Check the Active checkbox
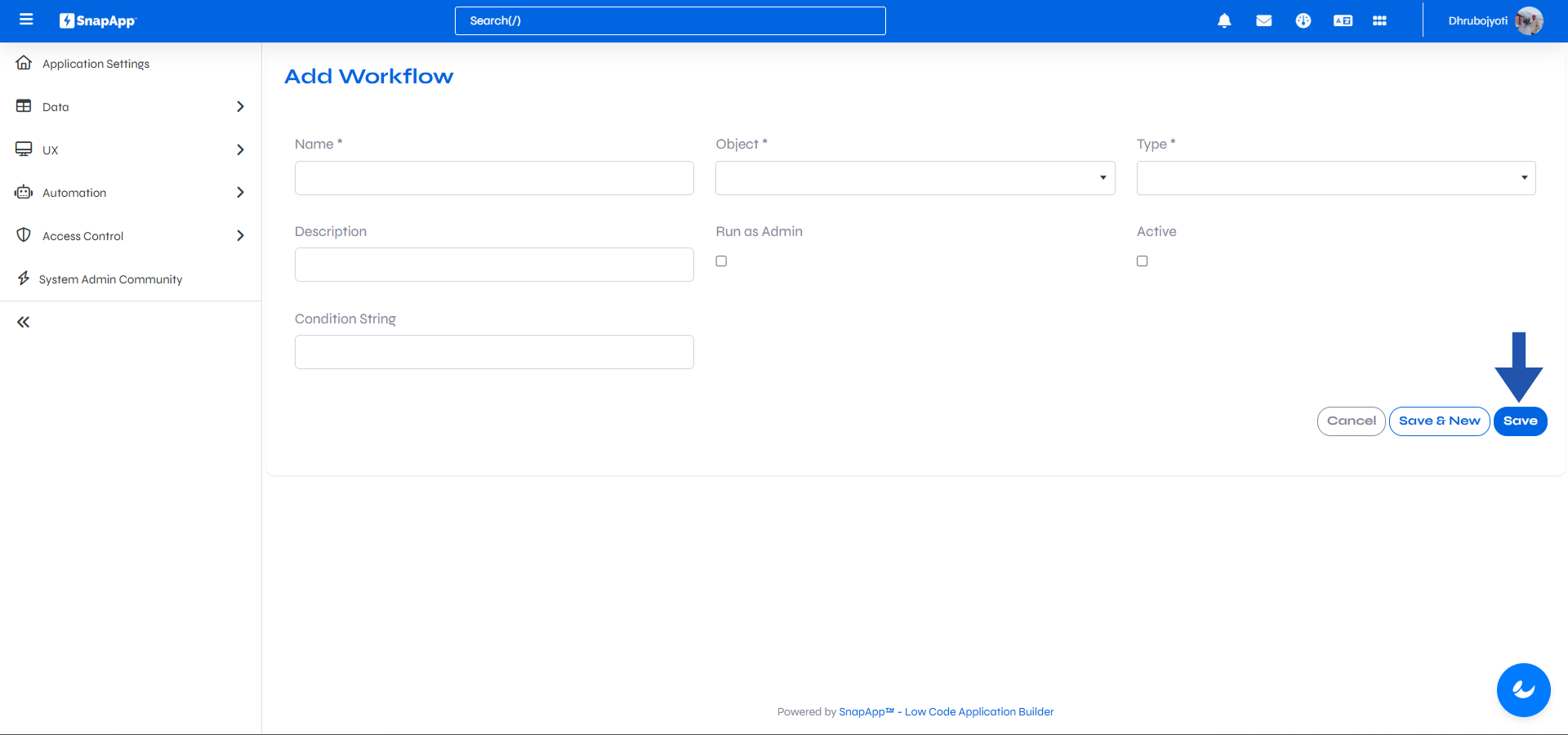Screen dimensions: 1568x735 [1142, 261]
